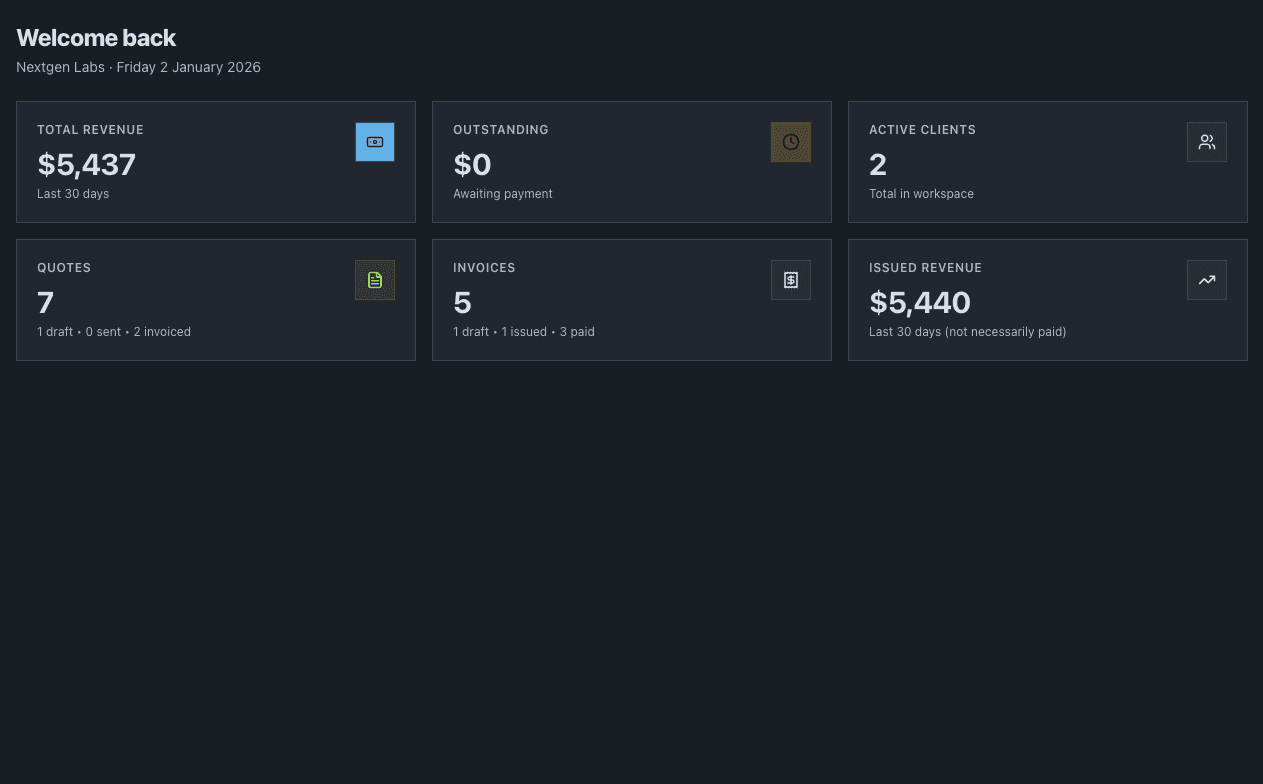Click the trending-up chart icon on Issued Revenue
Viewport: 1263px width, 784px height.
(x=1207, y=280)
